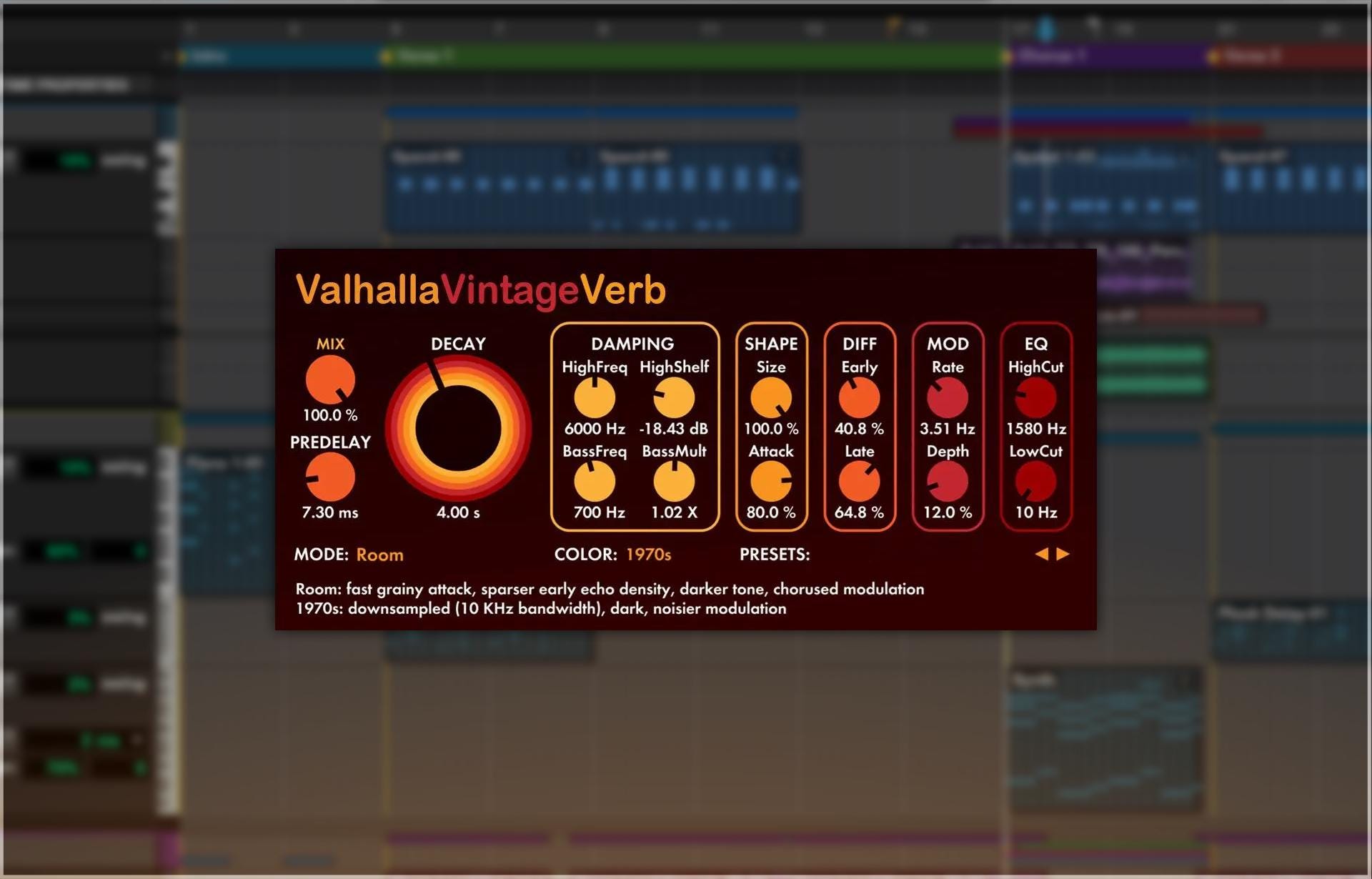
Task: Click the 40.8 % Early value
Action: pyautogui.click(x=859, y=429)
